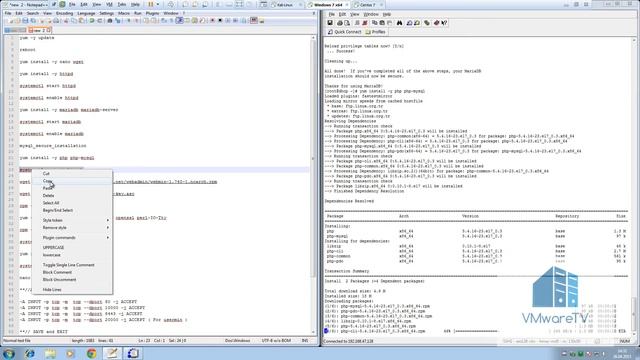Click the Undo icon in Notepad++ toolbar
This screenshot has height=360, width=640.
(92, 21)
